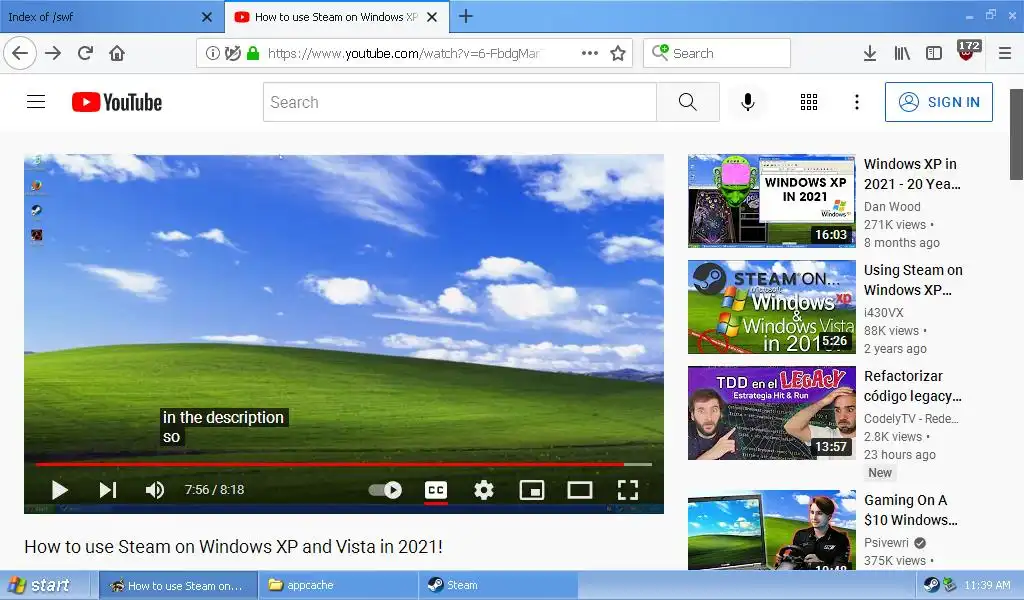This screenshot has height=600, width=1024.
Task: Click the Firefox Search box
Action: coord(717,53)
